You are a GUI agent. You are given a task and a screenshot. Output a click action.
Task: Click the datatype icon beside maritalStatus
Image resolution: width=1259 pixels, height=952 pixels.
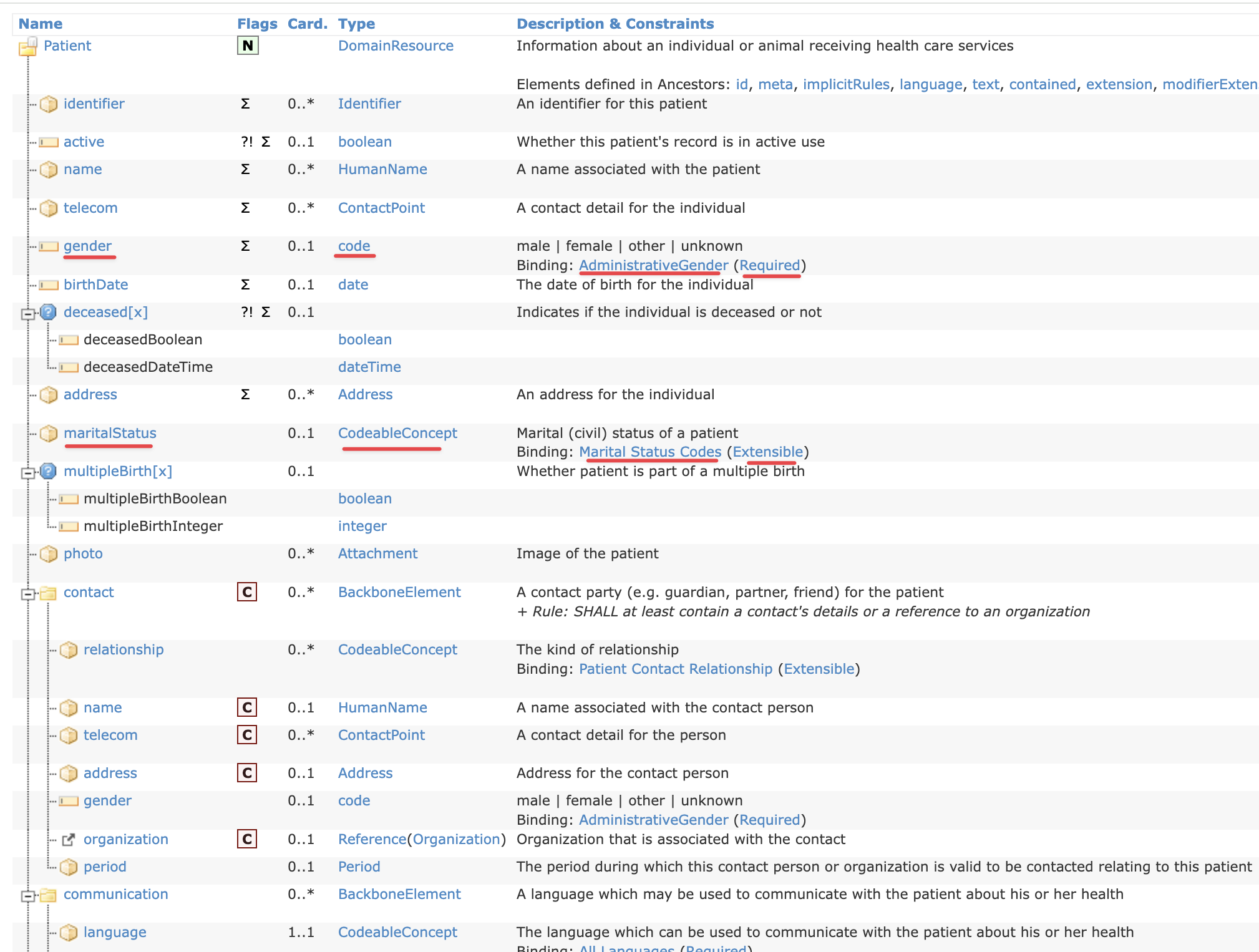point(49,434)
